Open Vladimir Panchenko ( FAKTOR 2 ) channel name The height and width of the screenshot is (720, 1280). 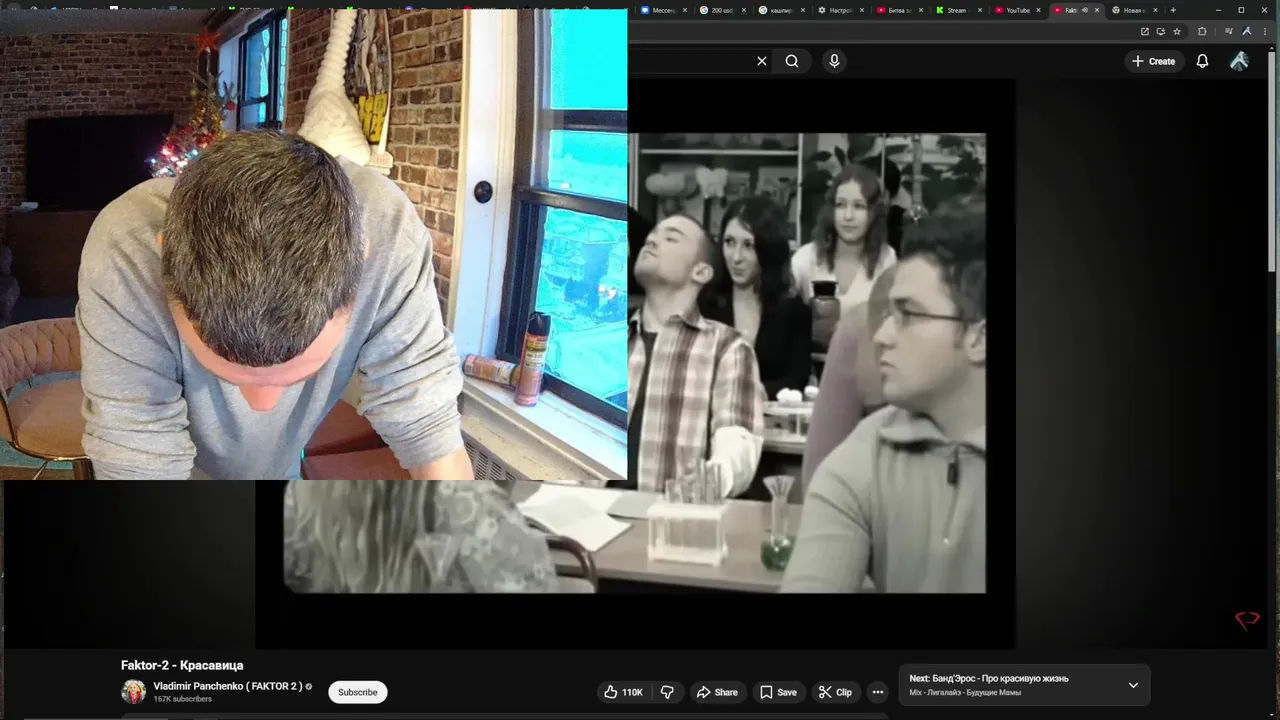click(x=227, y=686)
